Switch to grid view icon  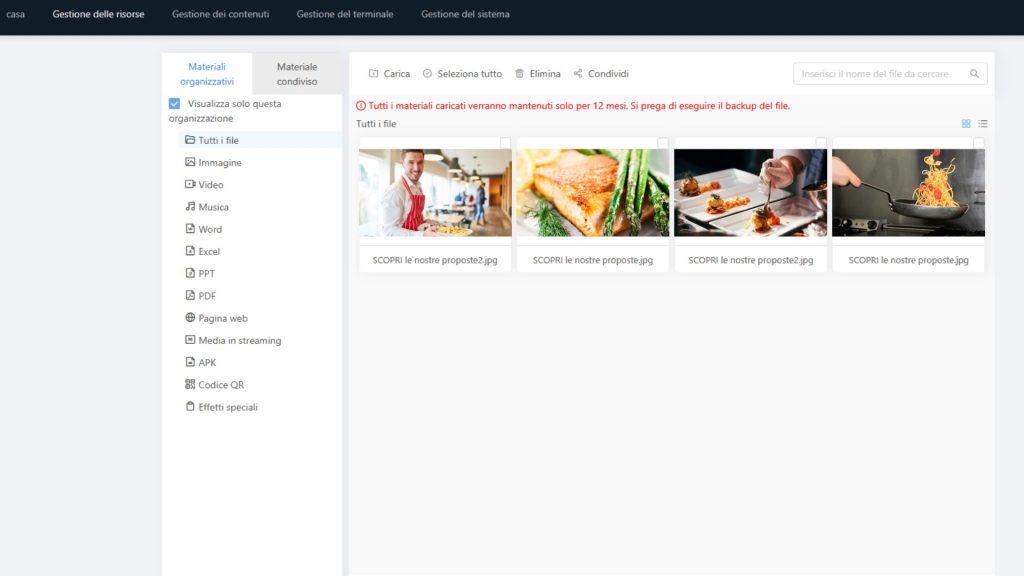966,124
